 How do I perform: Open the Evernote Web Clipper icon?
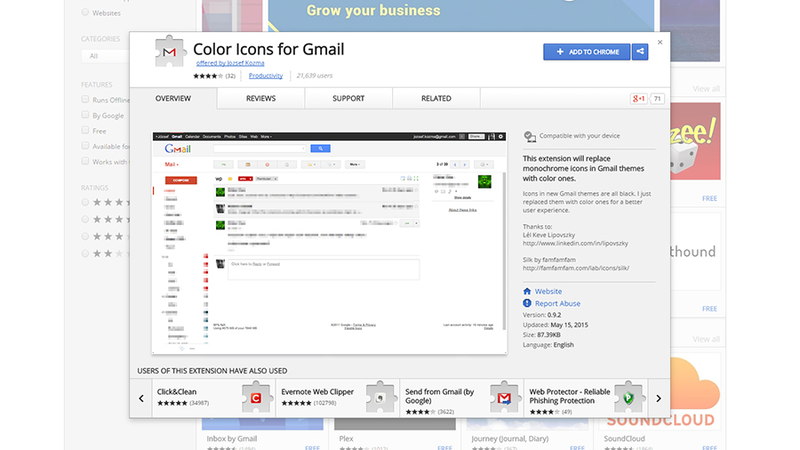pos(380,397)
